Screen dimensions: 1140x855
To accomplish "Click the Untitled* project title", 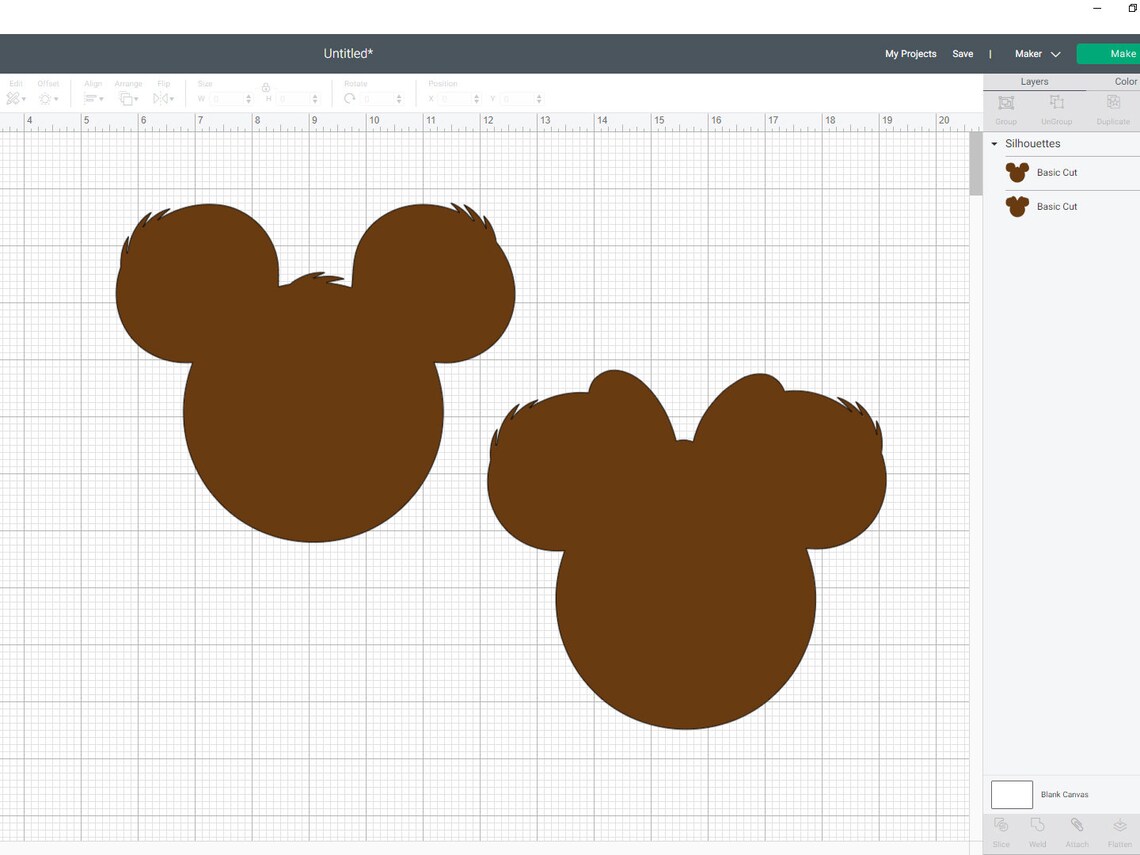I will (348, 53).
